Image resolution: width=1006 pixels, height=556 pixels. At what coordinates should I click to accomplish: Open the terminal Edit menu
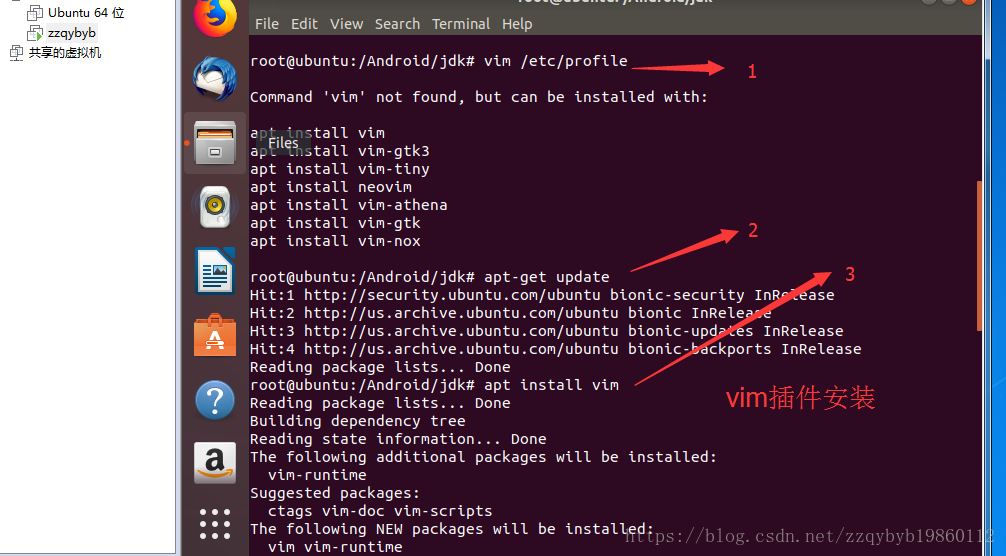click(304, 24)
